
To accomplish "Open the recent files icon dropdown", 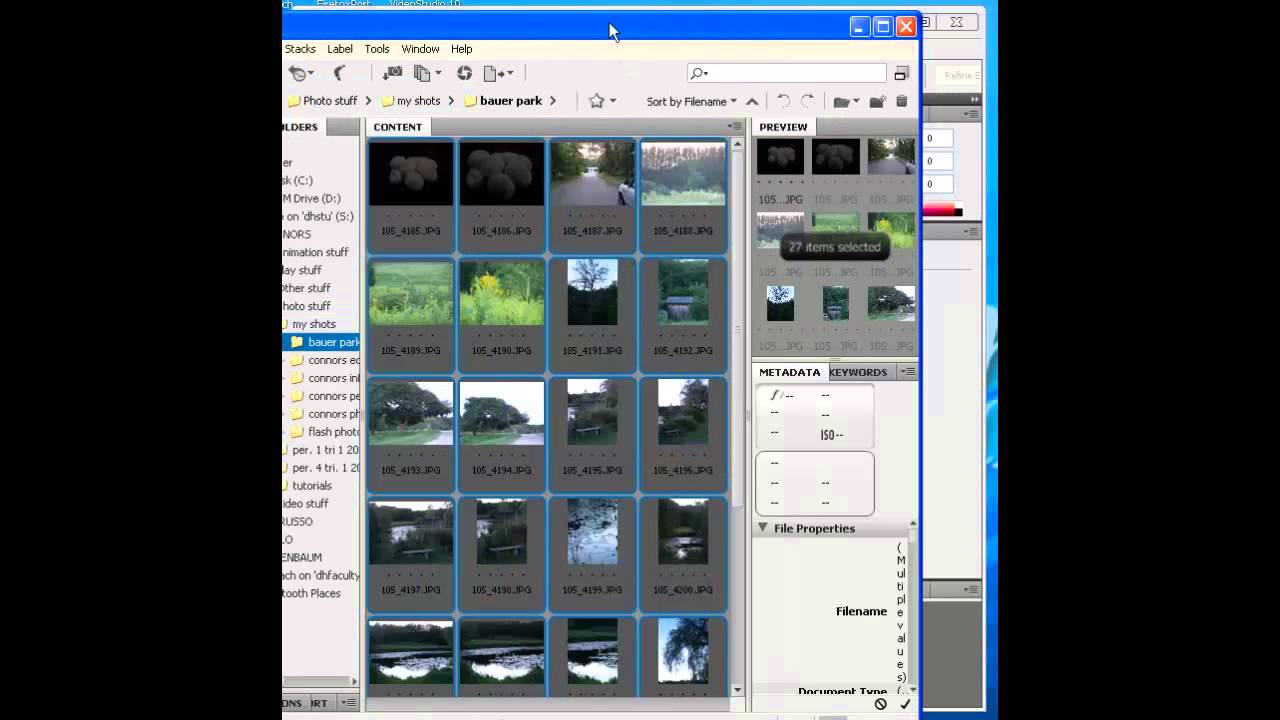I will coord(299,73).
